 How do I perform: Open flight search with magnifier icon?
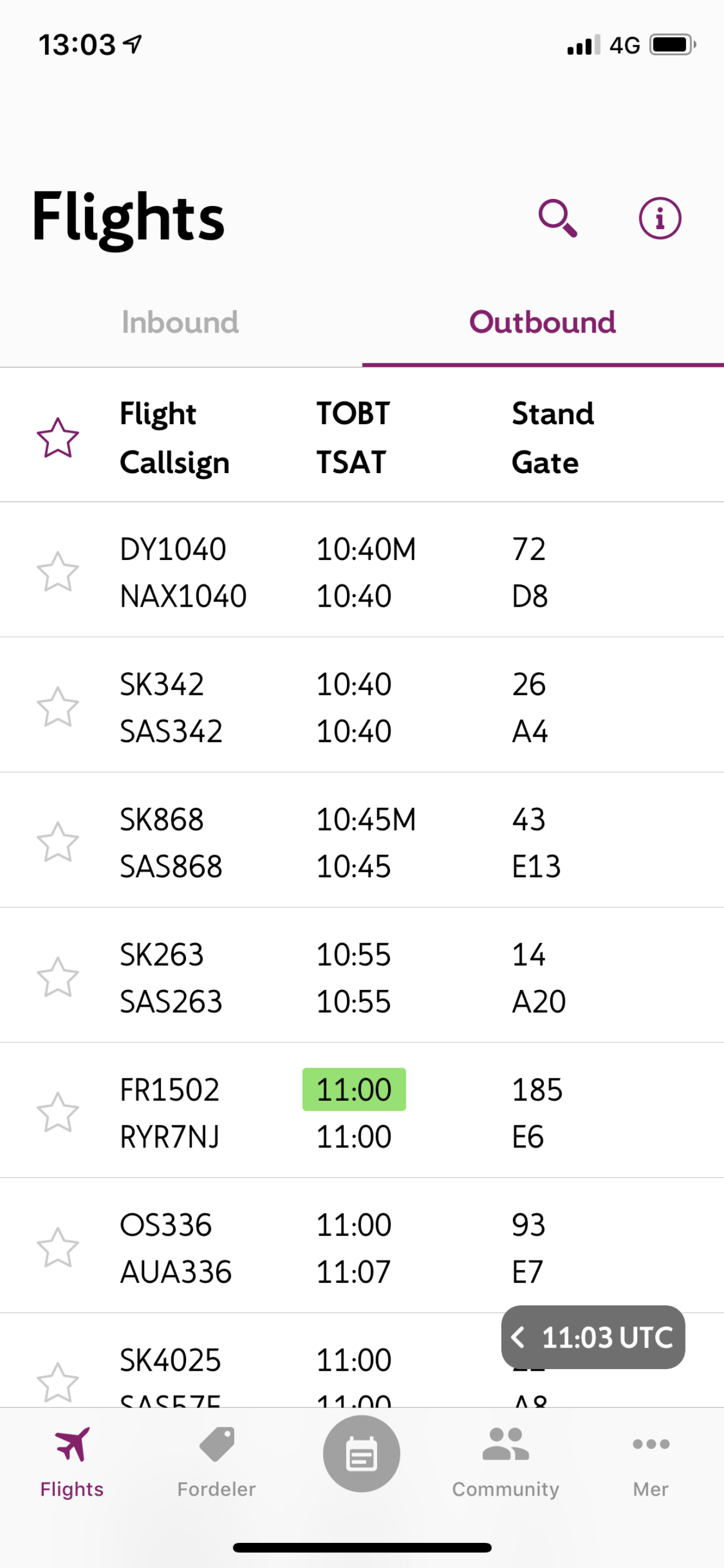pos(557,218)
